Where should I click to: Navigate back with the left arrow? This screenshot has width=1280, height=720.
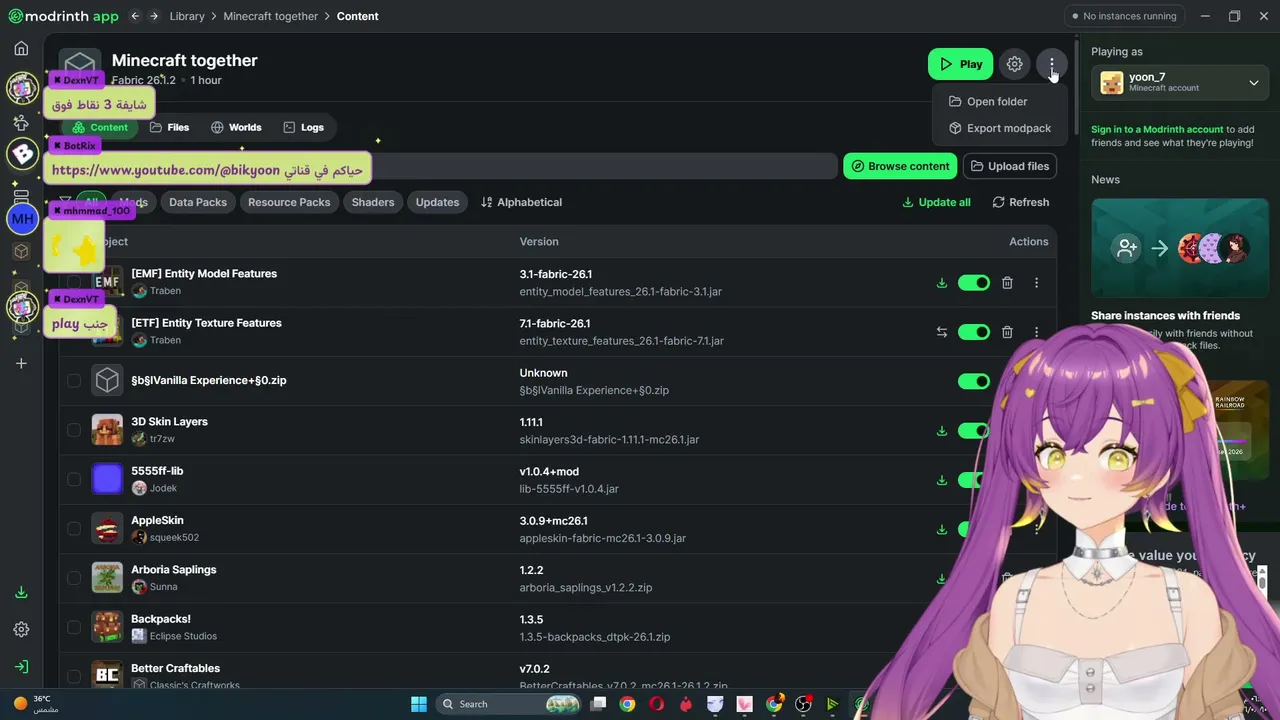point(135,16)
